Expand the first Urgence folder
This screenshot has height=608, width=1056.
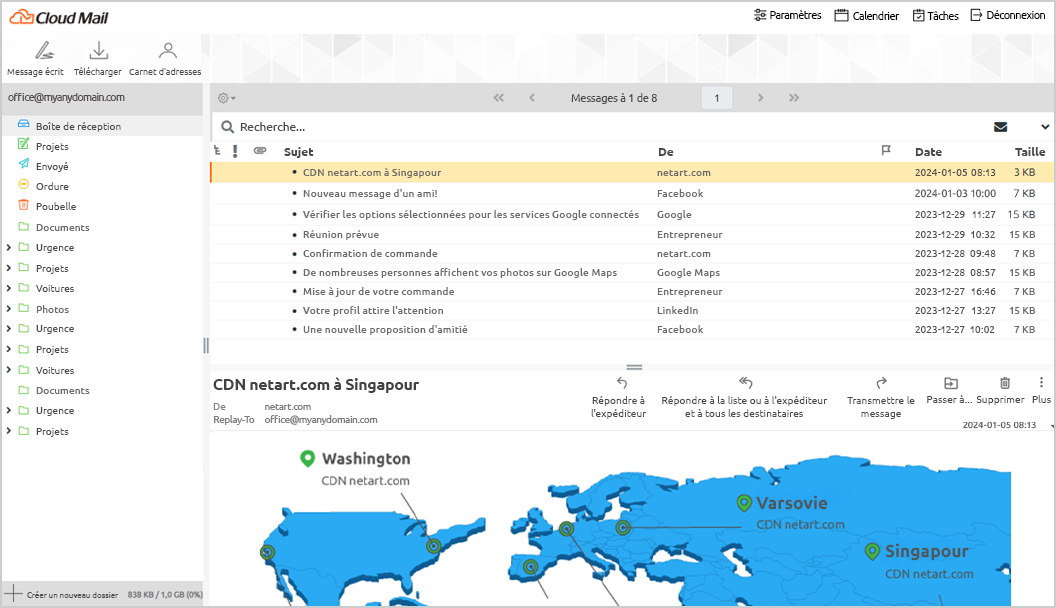pyautogui.click(x=9, y=247)
